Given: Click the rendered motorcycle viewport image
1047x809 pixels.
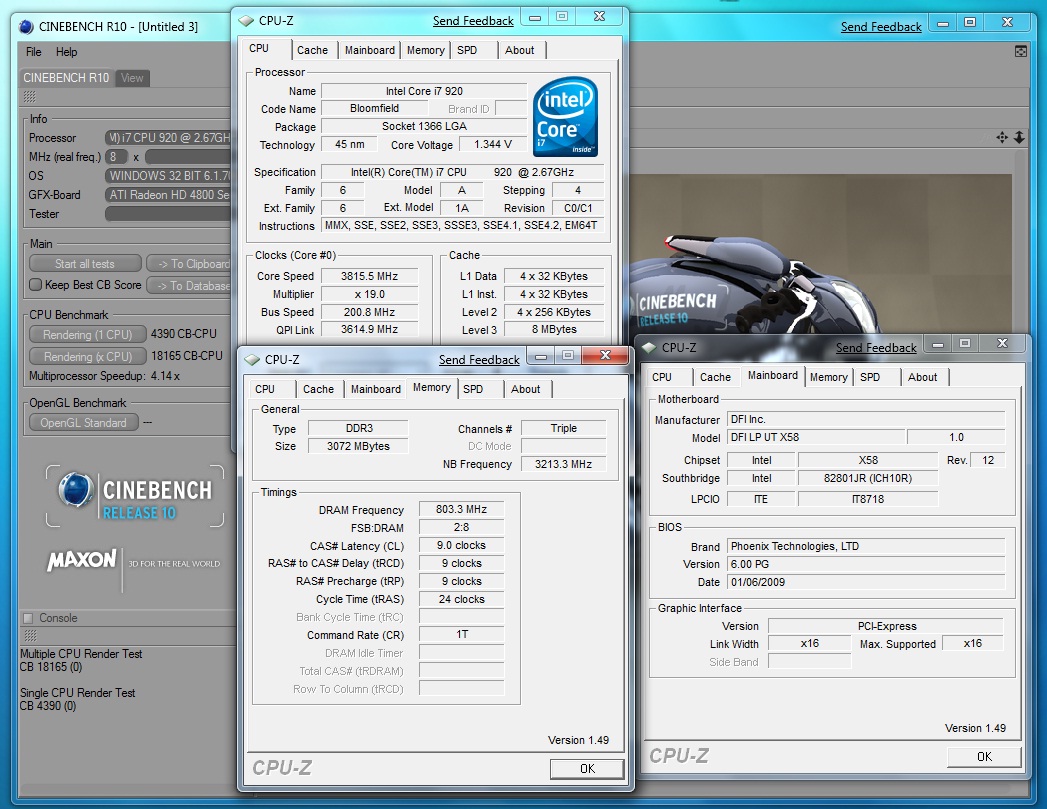Looking at the screenshot, I should [x=821, y=254].
